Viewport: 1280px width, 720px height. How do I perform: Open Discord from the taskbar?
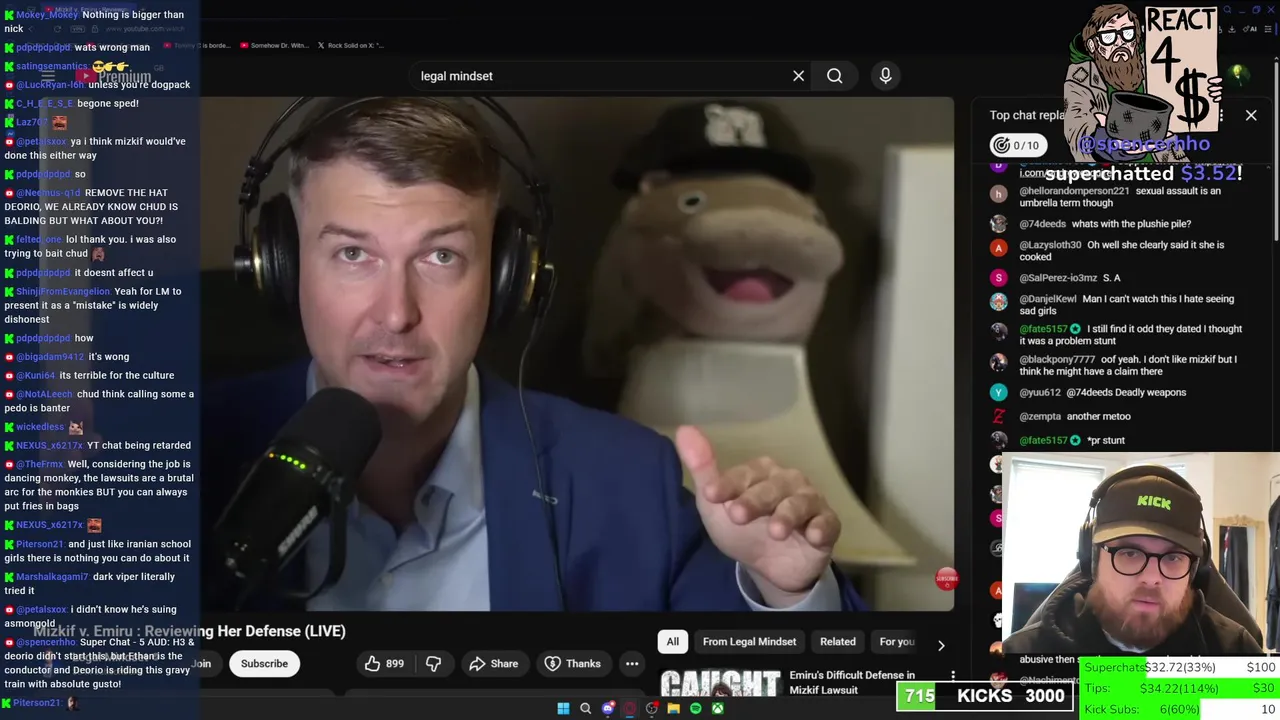tap(607, 709)
